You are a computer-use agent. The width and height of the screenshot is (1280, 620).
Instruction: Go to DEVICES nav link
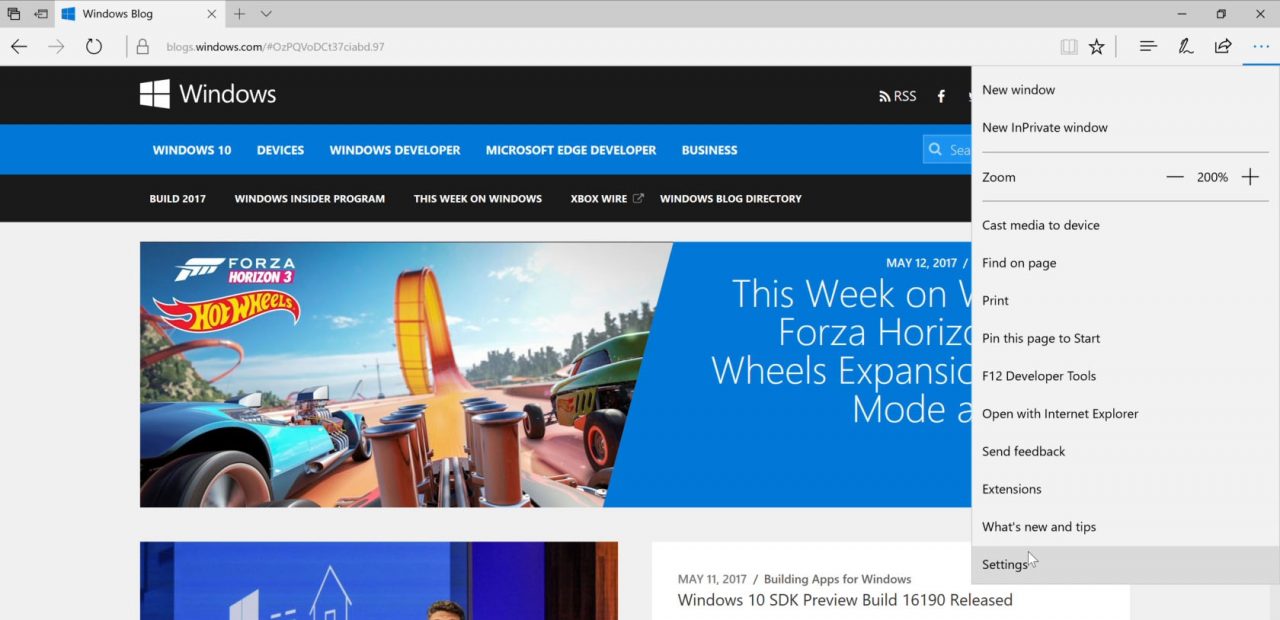[x=280, y=150]
